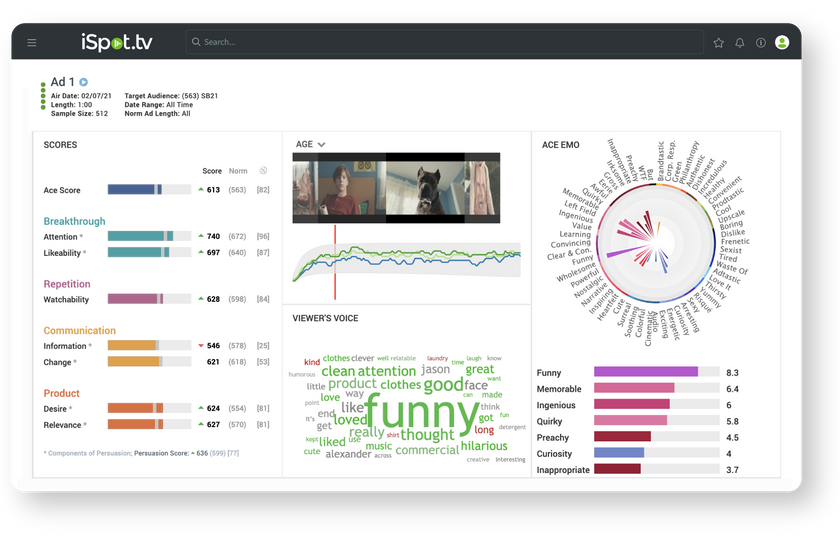Click the purple Funny emotion bar
This screenshot has width=840, height=554.
click(646, 372)
